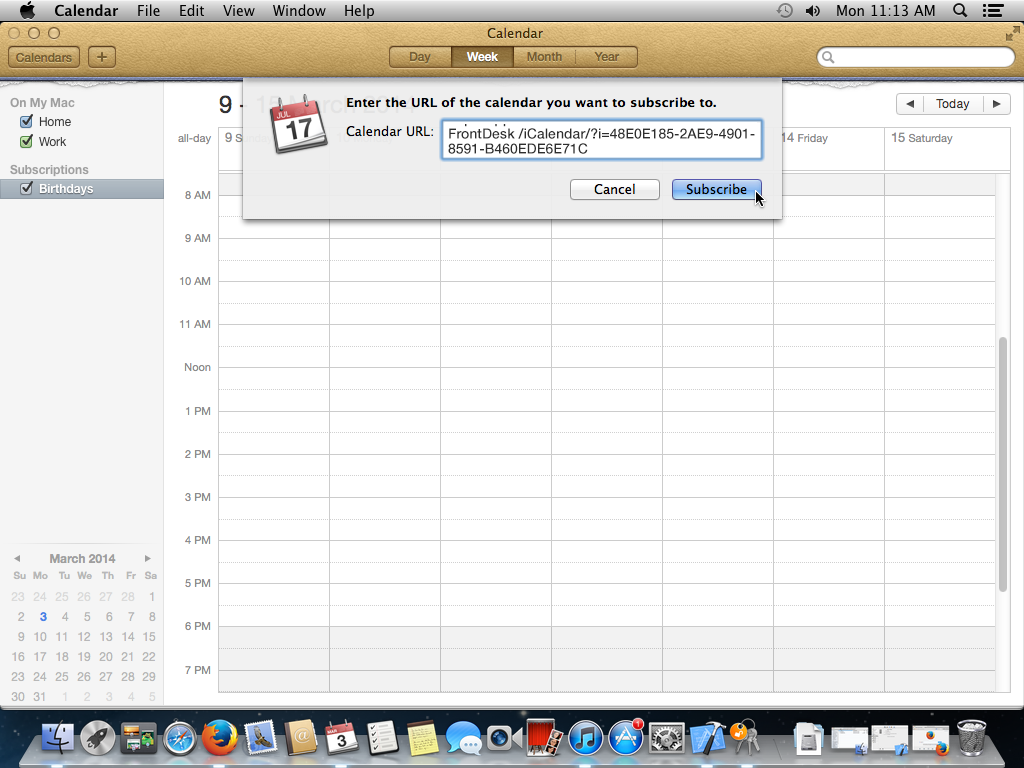Switch to Month view
This screenshot has width=1024, height=768.
pyautogui.click(x=544, y=57)
